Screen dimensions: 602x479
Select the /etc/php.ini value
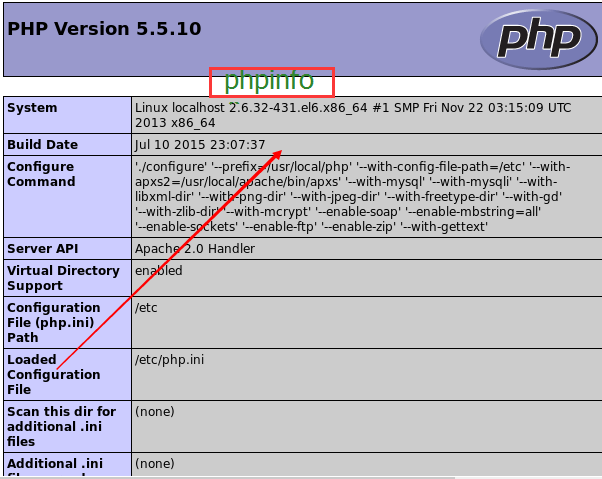169,360
